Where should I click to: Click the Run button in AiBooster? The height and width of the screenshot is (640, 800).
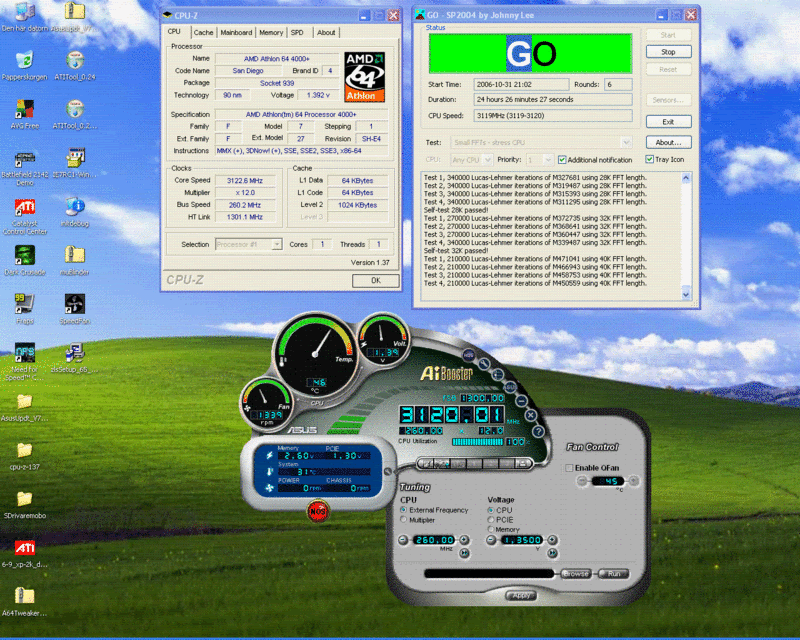click(x=614, y=574)
